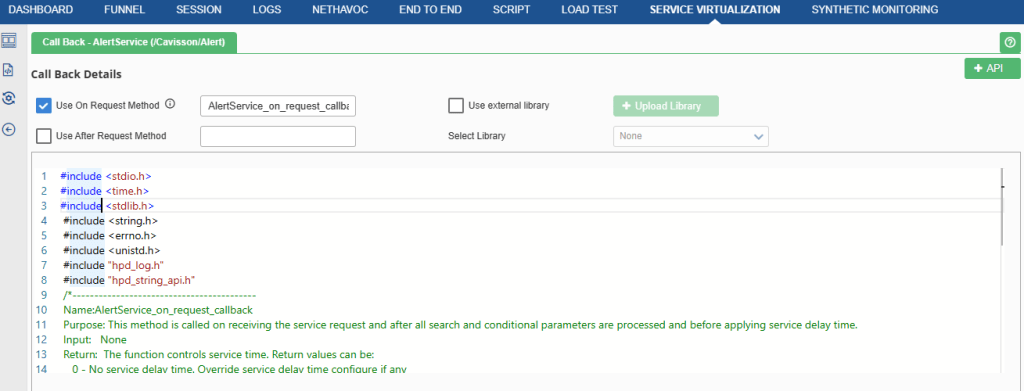Click the After Request Method input field
This screenshot has height=391, width=1024.
pos(278,136)
